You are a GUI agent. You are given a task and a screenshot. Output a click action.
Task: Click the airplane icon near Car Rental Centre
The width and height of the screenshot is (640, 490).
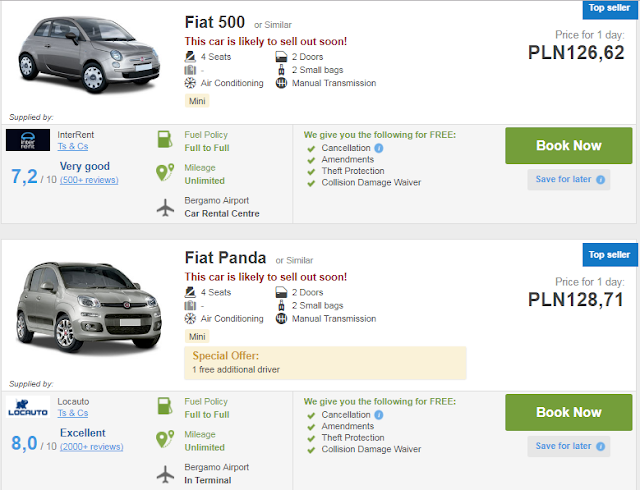166,207
